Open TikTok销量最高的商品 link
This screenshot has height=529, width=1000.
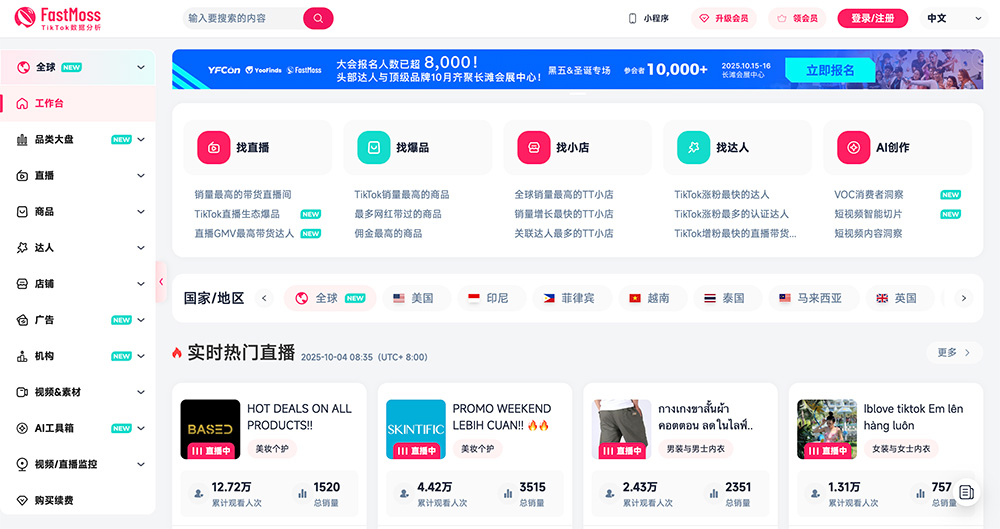[x=402, y=195]
